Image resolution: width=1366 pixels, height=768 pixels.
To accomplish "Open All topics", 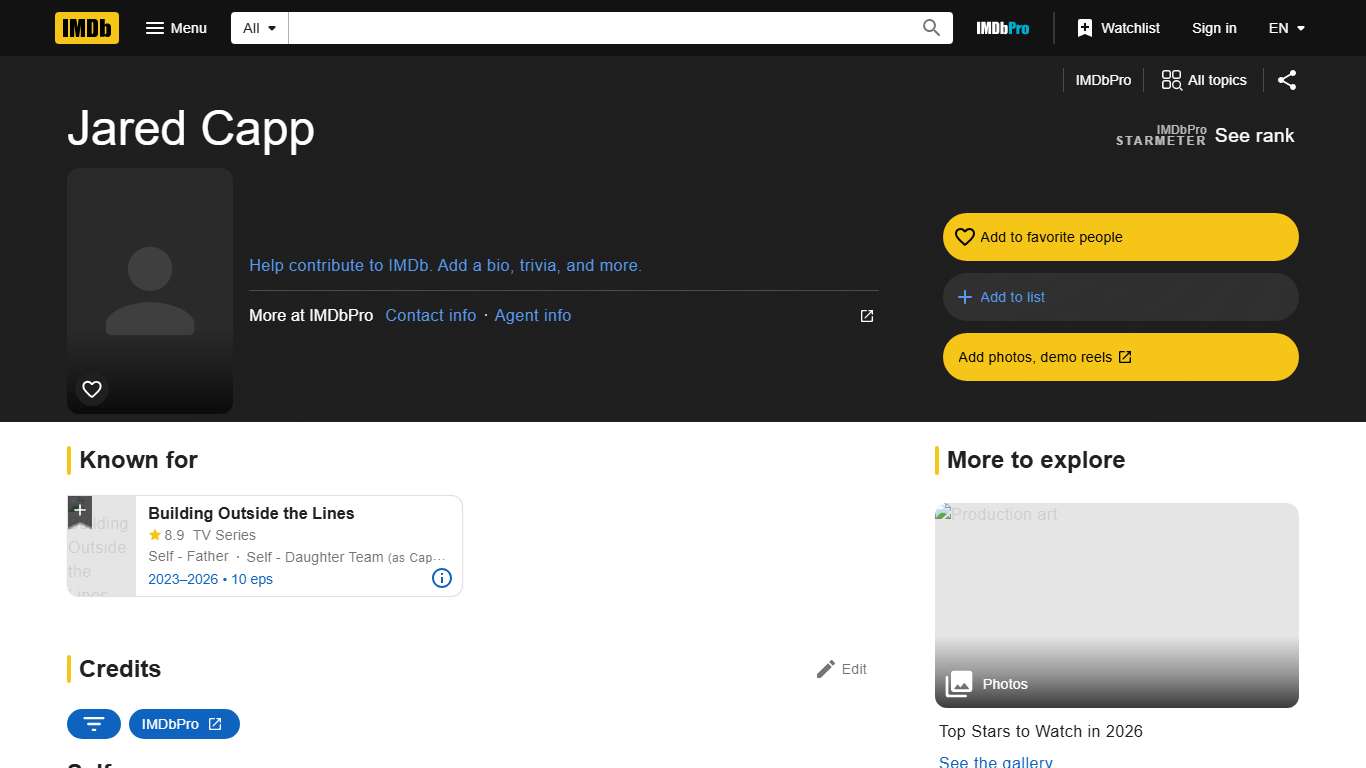I will point(1204,80).
